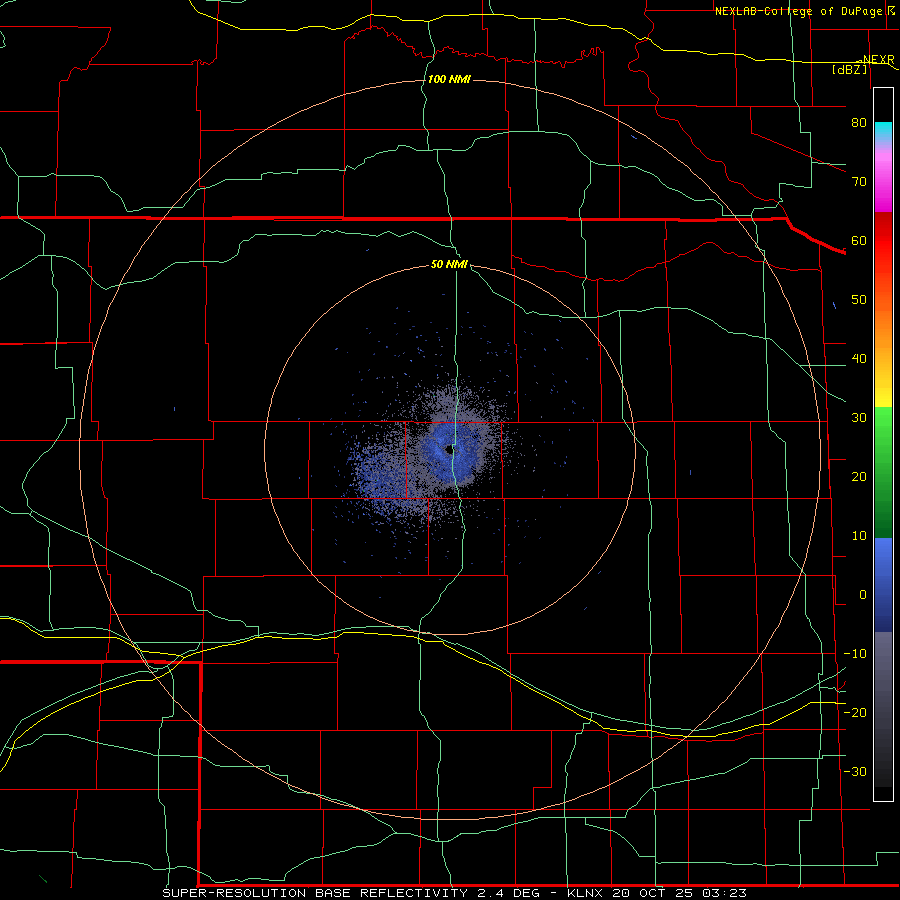Click the 100 NMI range ring label

point(449,79)
